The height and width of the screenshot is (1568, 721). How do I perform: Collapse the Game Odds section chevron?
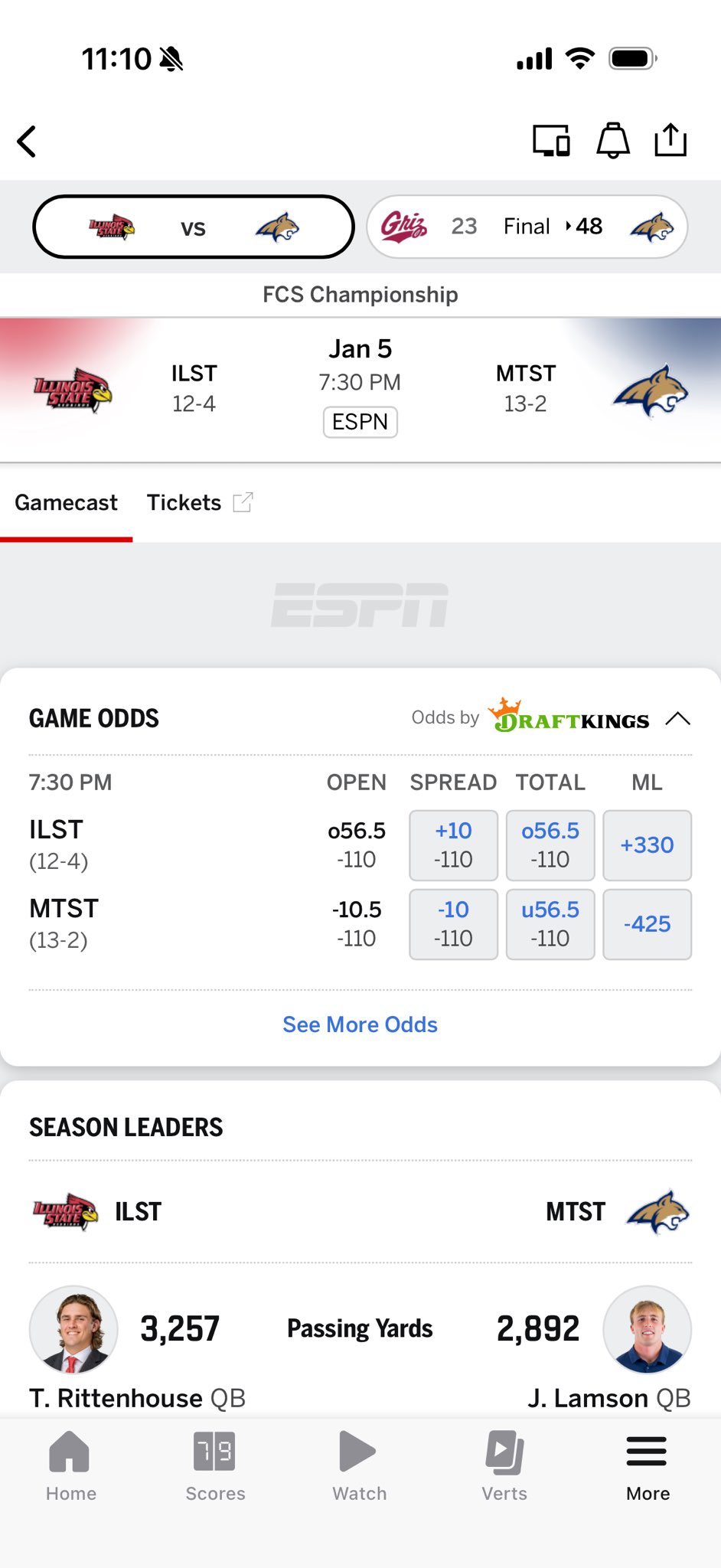pos(678,719)
